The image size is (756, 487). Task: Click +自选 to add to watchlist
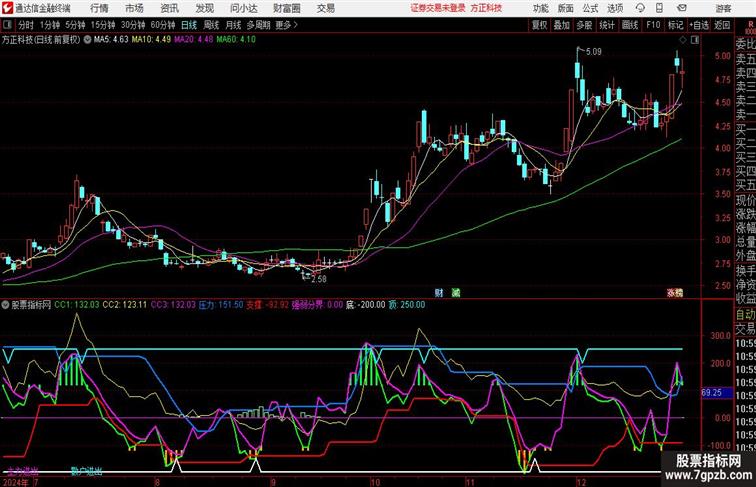click(x=699, y=25)
